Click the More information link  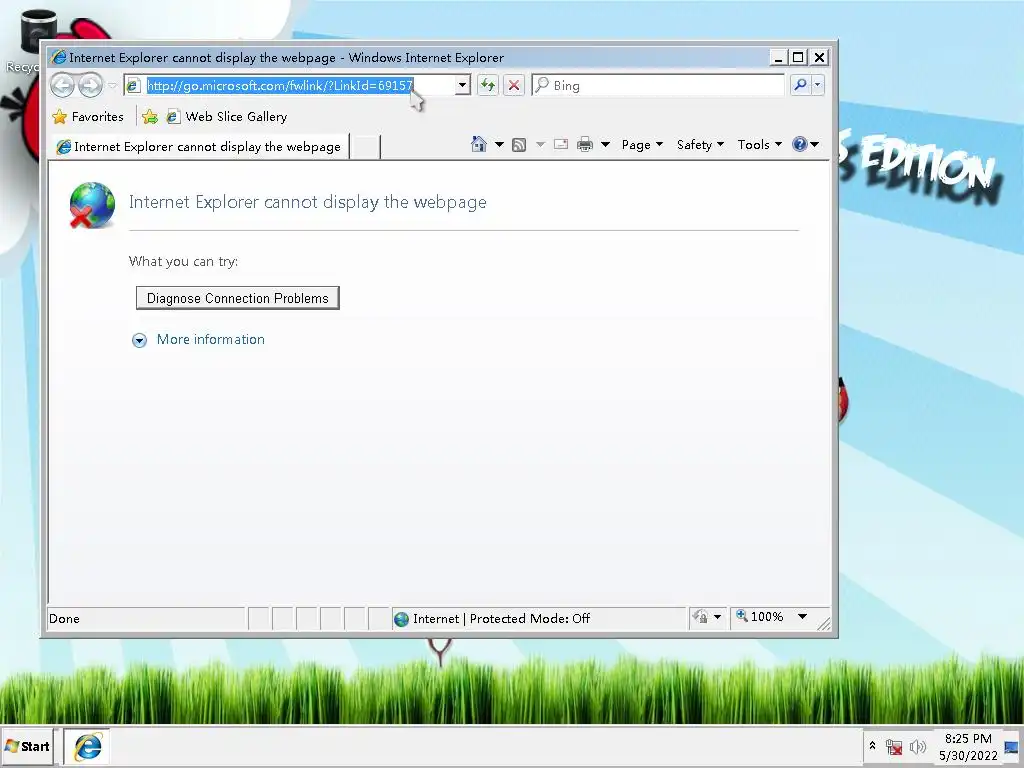coord(210,340)
